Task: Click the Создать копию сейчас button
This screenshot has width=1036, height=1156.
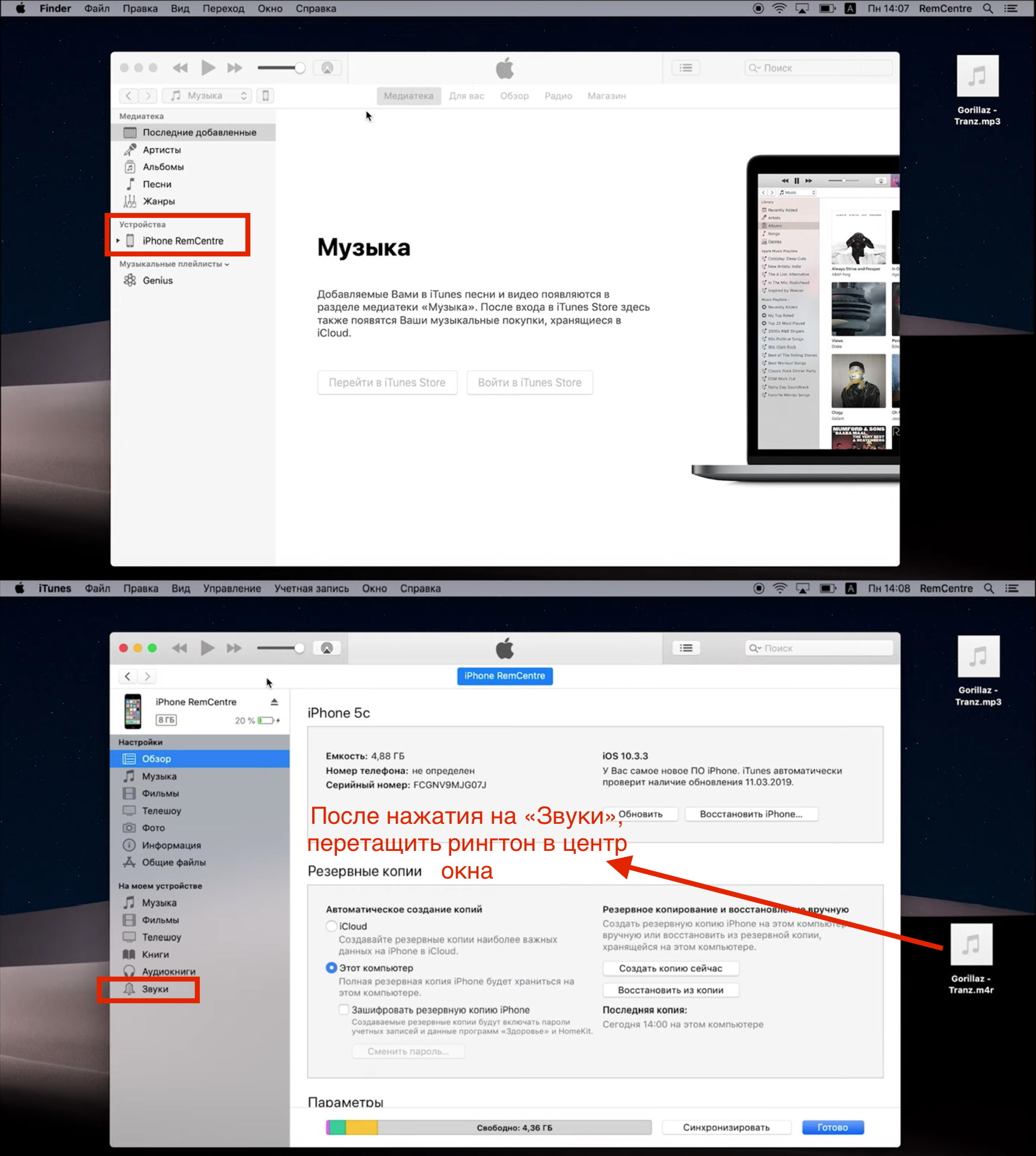Action: (671, 968)
